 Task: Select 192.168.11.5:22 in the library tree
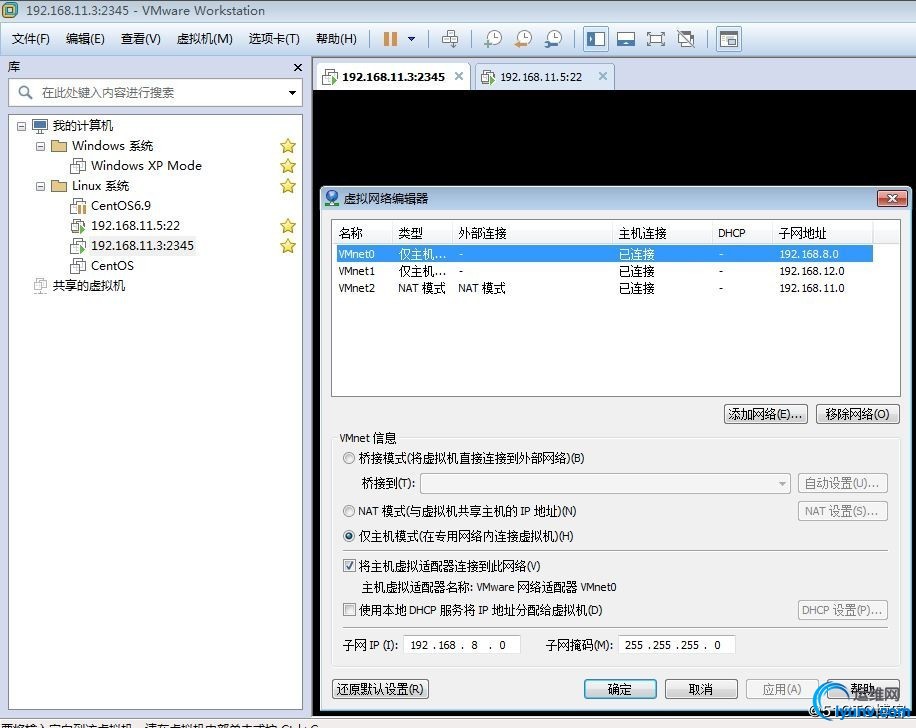click(x=135, y=226)
